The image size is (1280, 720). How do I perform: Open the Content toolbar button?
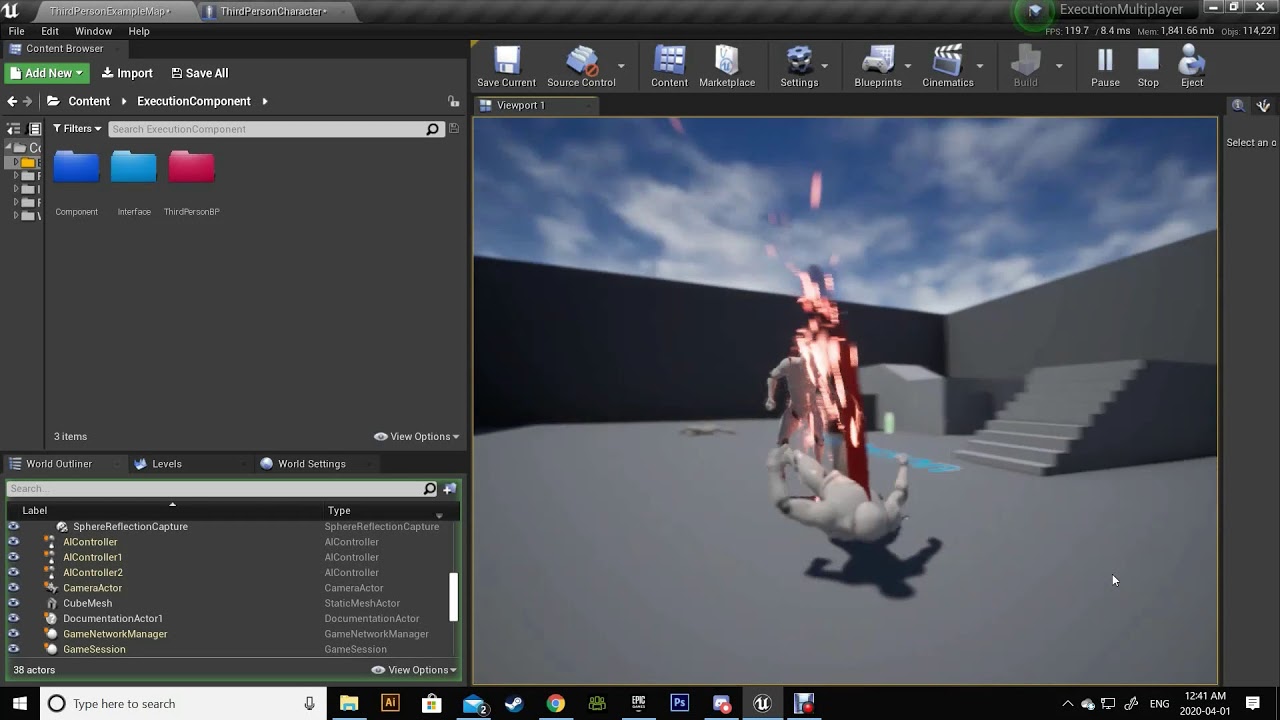pos(669,66)
